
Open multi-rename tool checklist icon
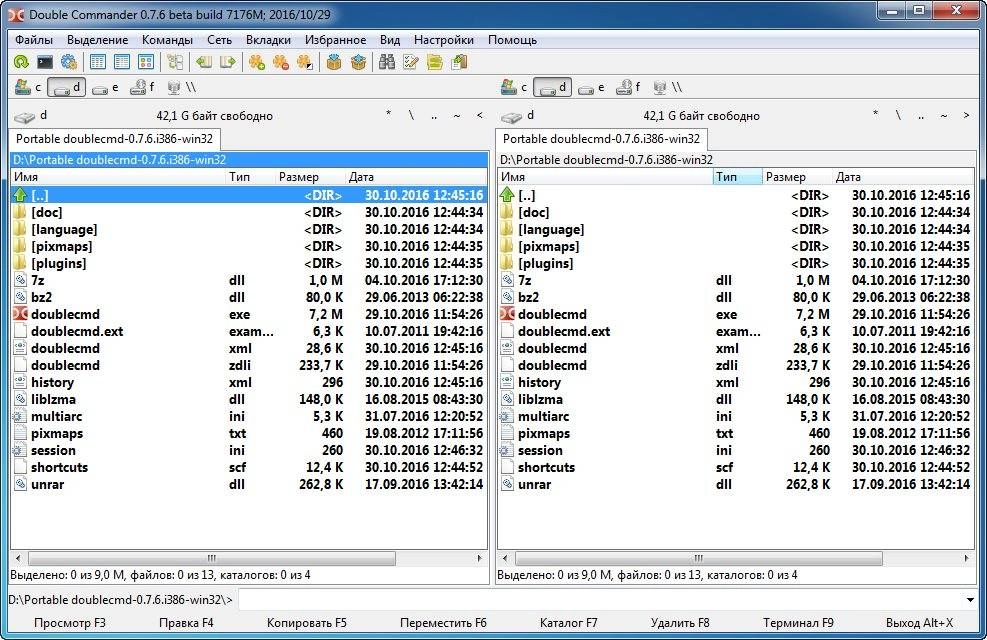pos(410,62)
